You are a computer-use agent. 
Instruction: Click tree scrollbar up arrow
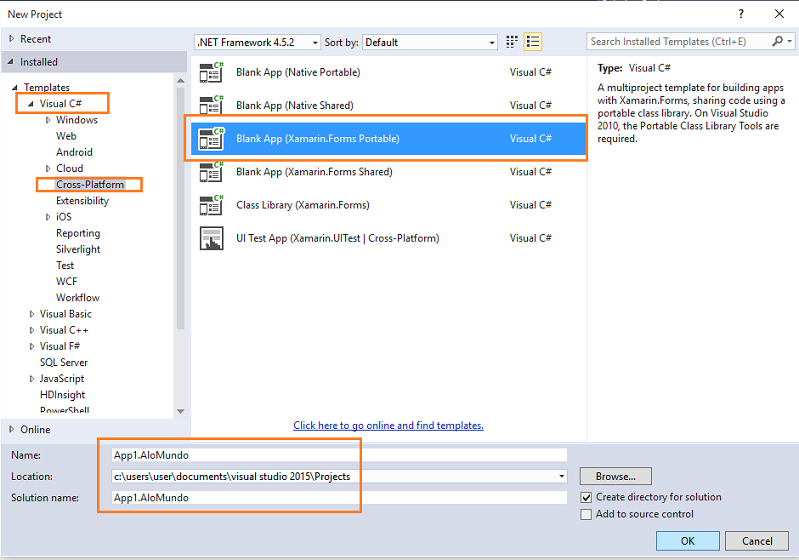tap(180, 81)
